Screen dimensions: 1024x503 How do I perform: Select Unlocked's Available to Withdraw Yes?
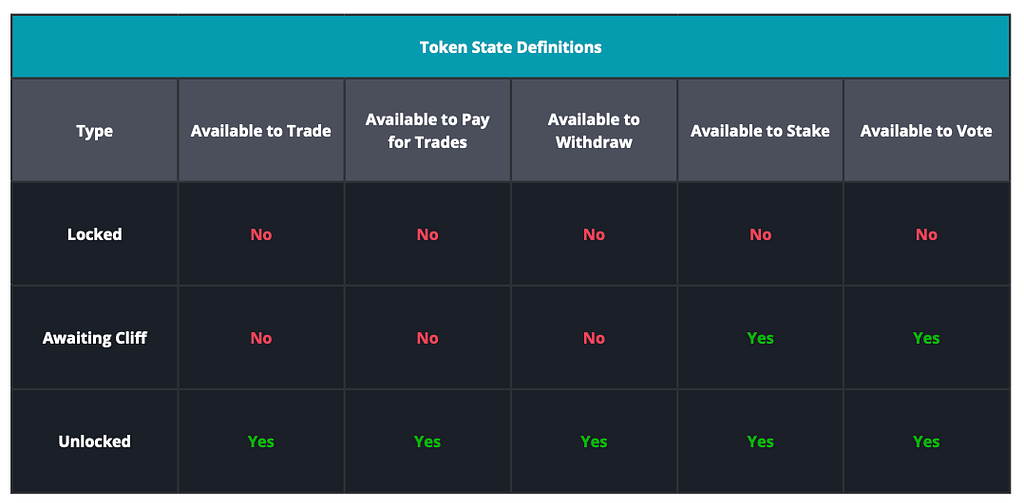[594, 442]
